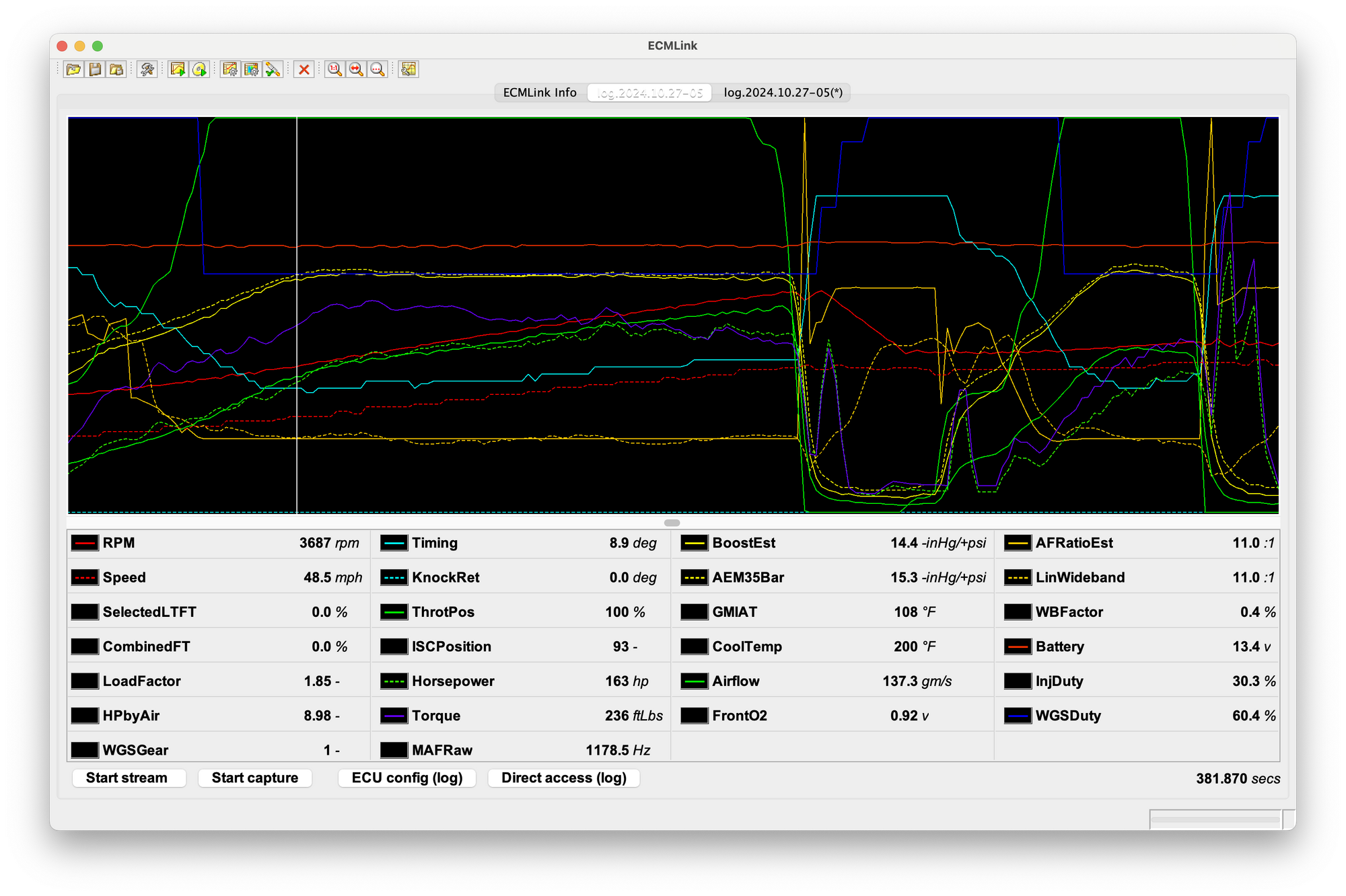Image resolution: width=1346 pixels, height=896 pixels.
Task: Select the RPM label
Action: tap(118, 543)
